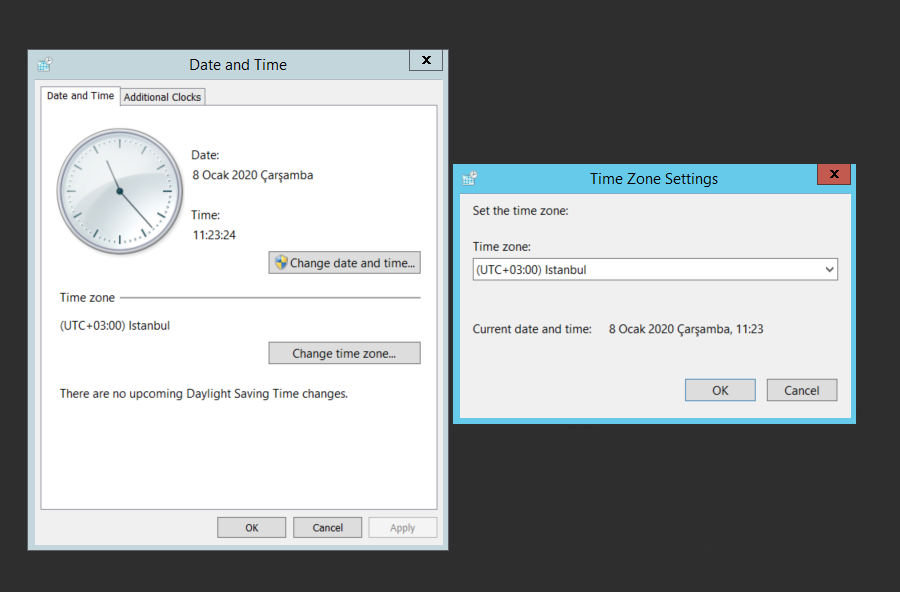Viewport: 900px width, 592px height.
Task: Click the no upcoming Daylight Saving Time message
Action: 204,393
